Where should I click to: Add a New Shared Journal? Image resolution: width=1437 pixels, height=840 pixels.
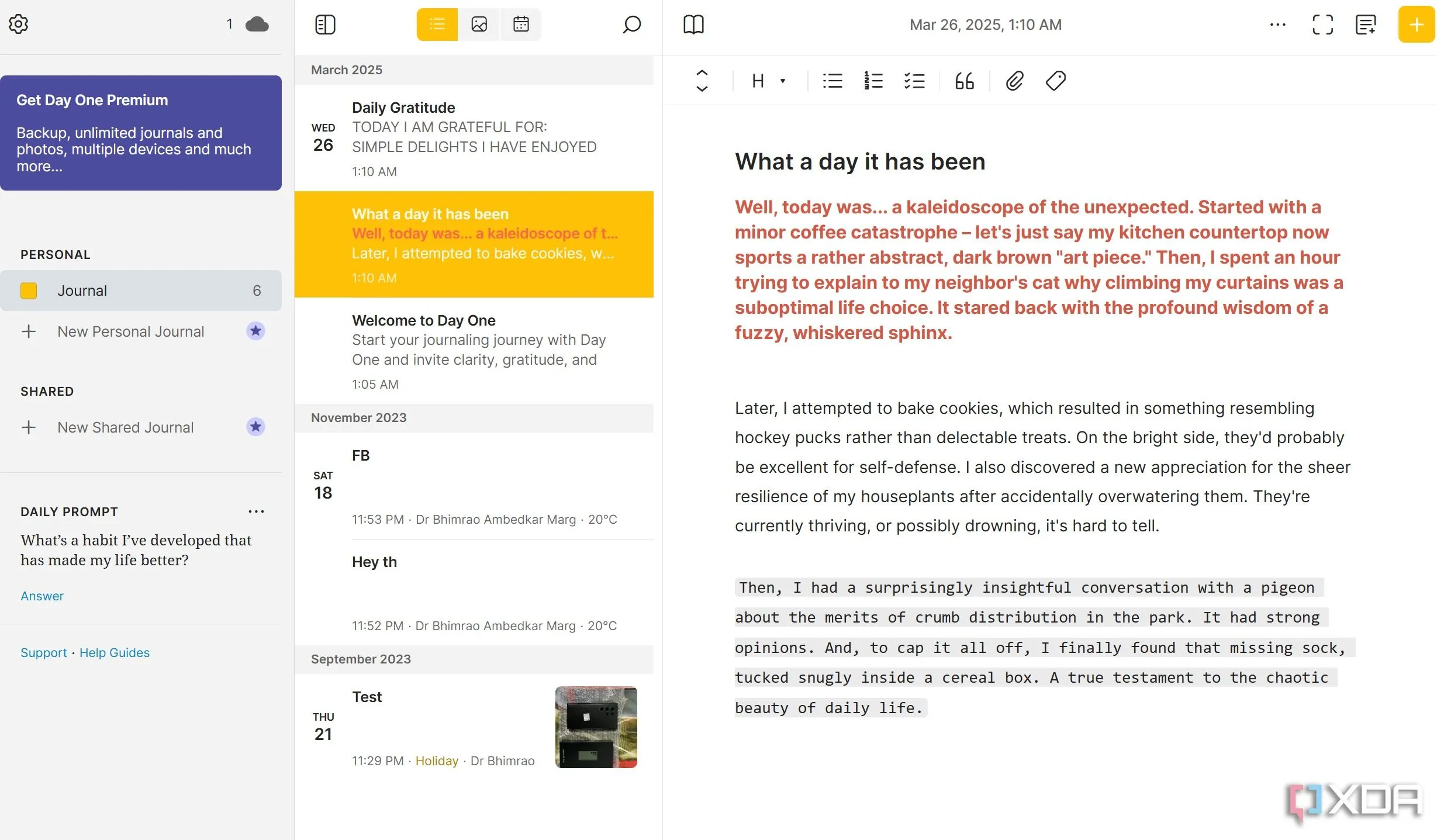pos(126,427)
